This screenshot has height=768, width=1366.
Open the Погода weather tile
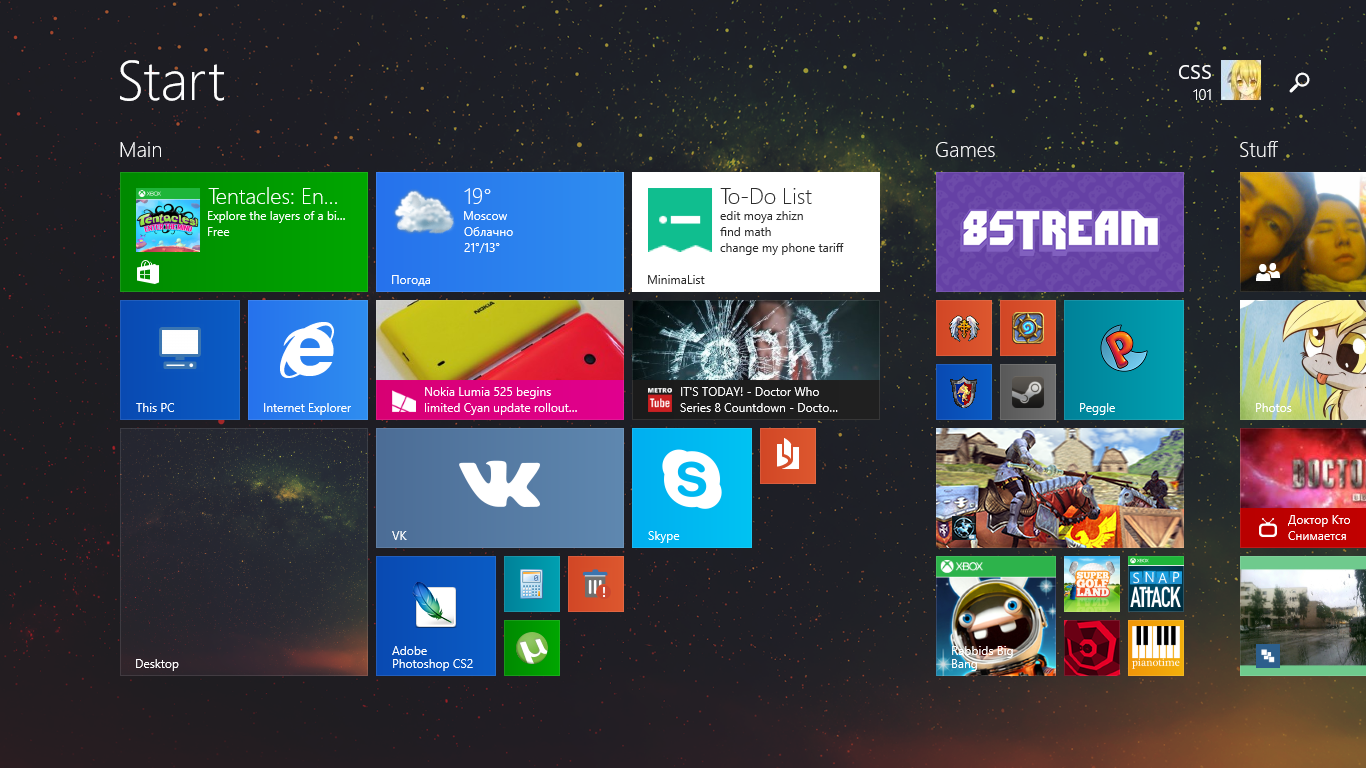tap(500, 232)
